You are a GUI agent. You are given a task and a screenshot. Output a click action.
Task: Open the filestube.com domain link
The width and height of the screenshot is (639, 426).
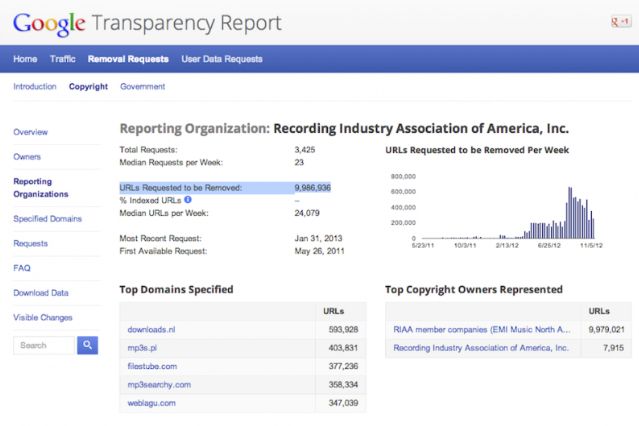(152, 366)
